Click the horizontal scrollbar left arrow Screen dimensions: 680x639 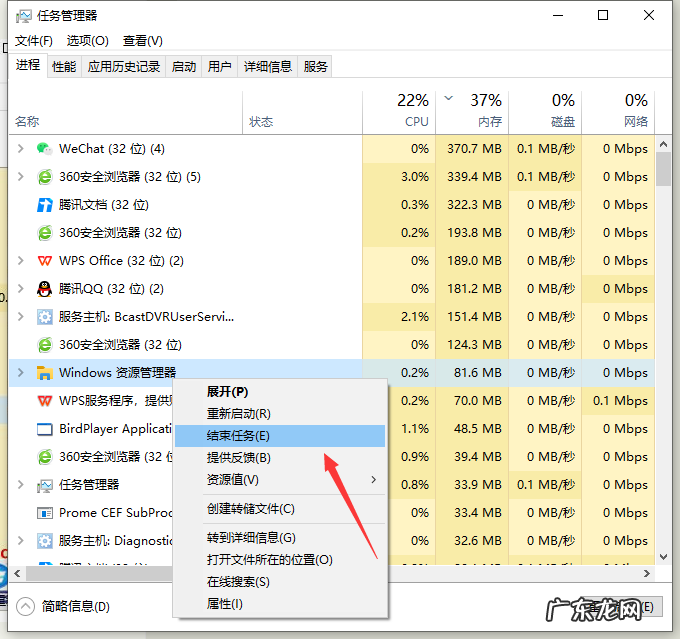tap(17, 573)
